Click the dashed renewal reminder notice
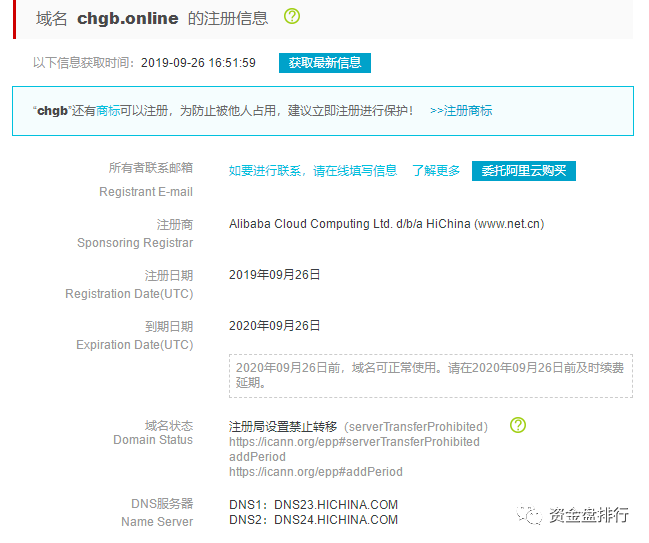Viewport: 649px width, 543px height. 431,376
